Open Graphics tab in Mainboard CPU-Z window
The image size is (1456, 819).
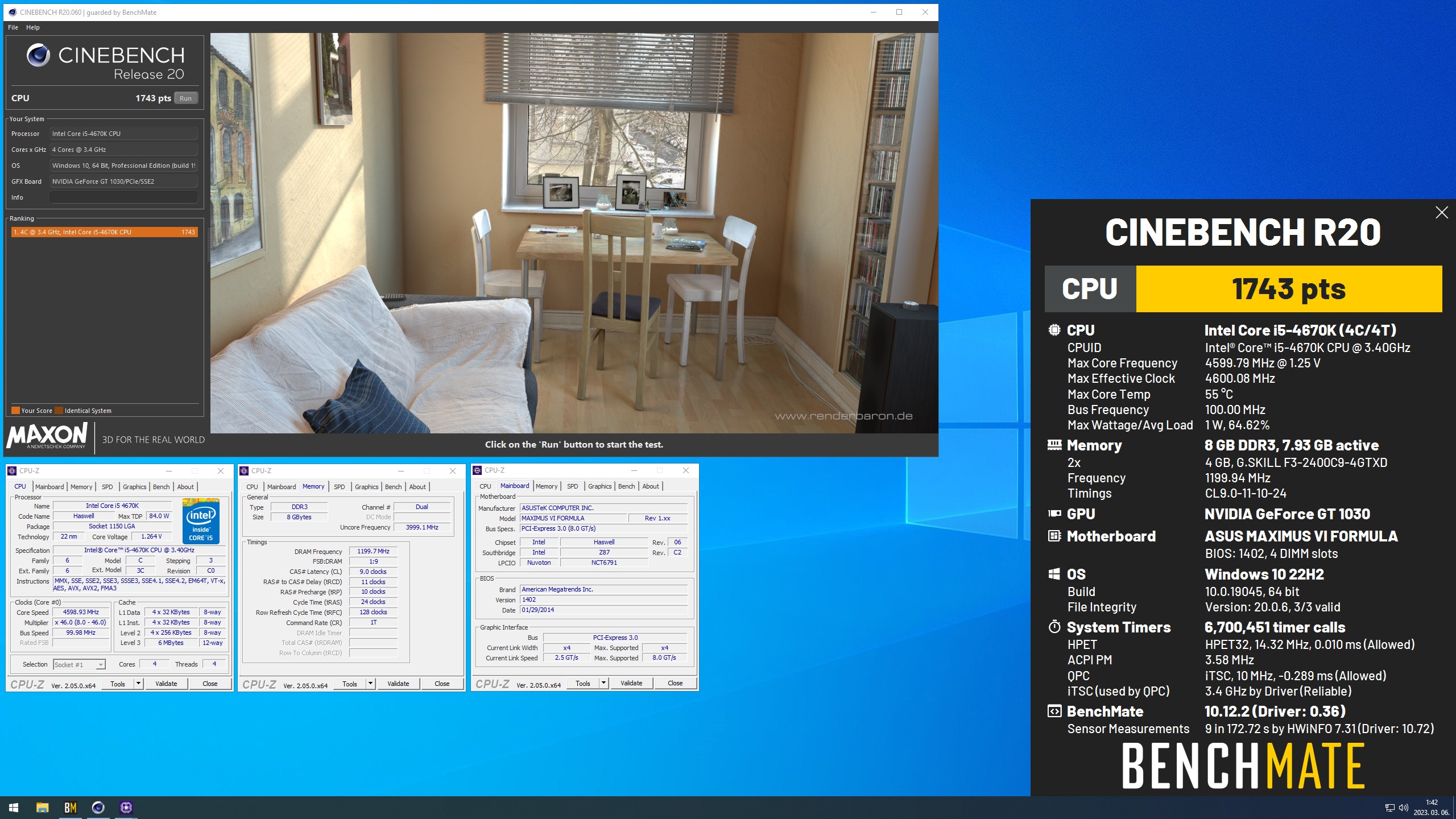[600, 486]
